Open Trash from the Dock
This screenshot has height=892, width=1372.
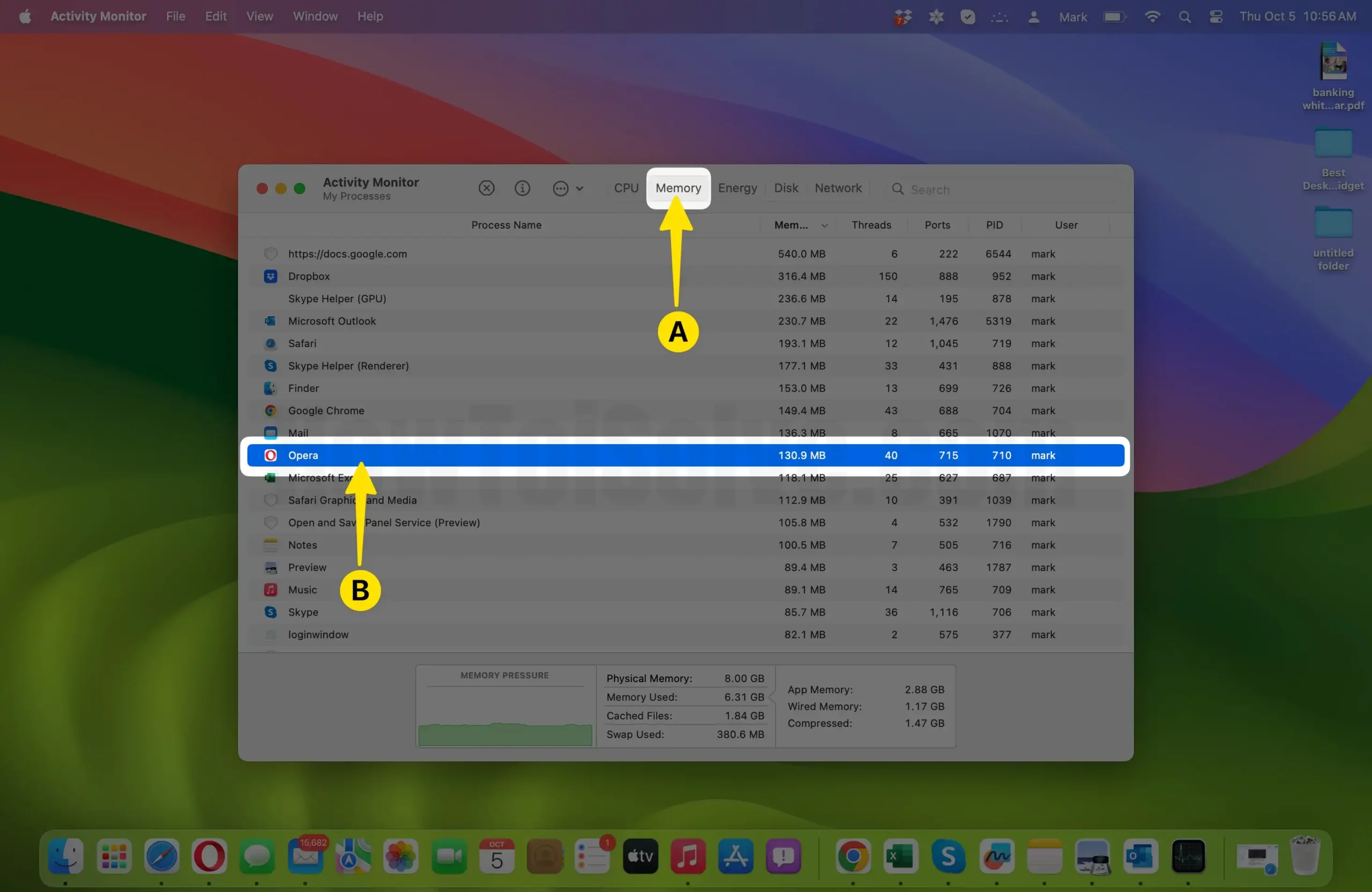click(1305, 856)
